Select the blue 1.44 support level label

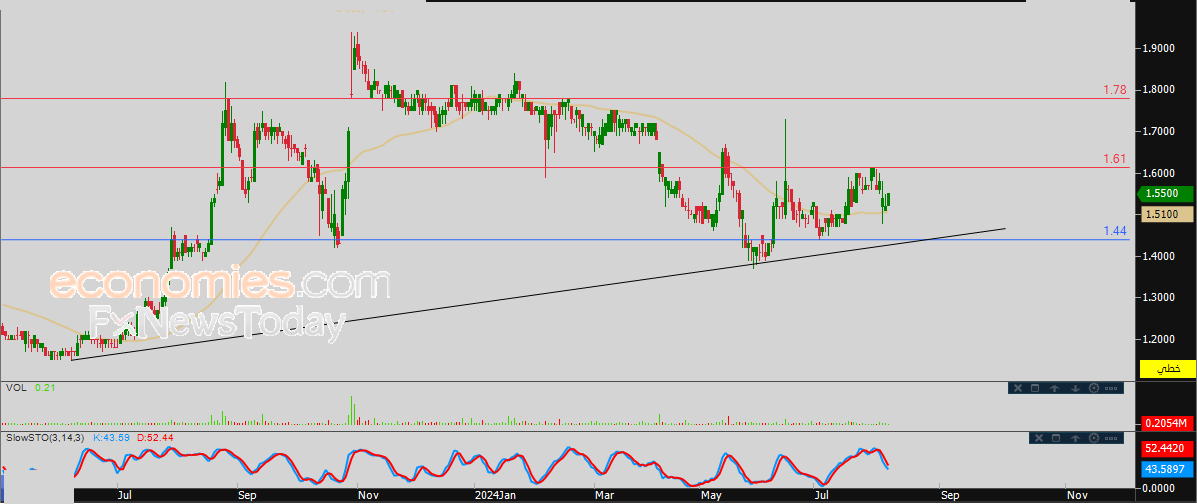point(1115,231)
